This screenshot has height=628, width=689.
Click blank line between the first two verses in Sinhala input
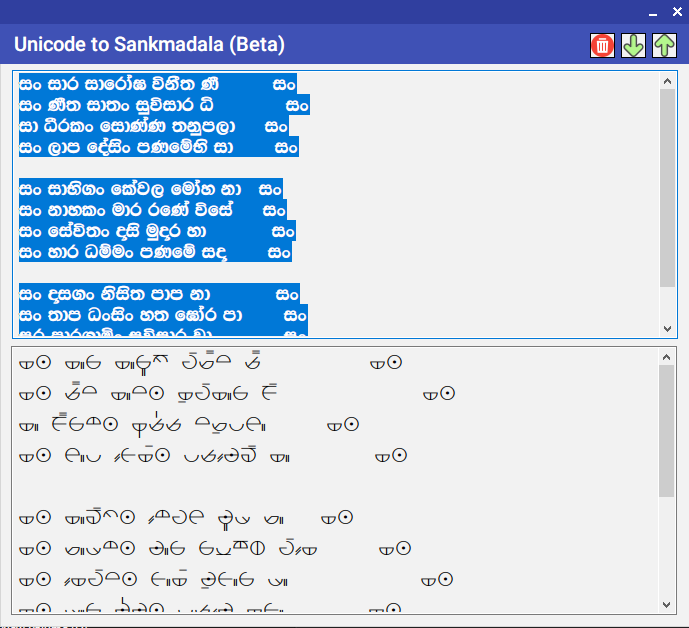point(336,168)
